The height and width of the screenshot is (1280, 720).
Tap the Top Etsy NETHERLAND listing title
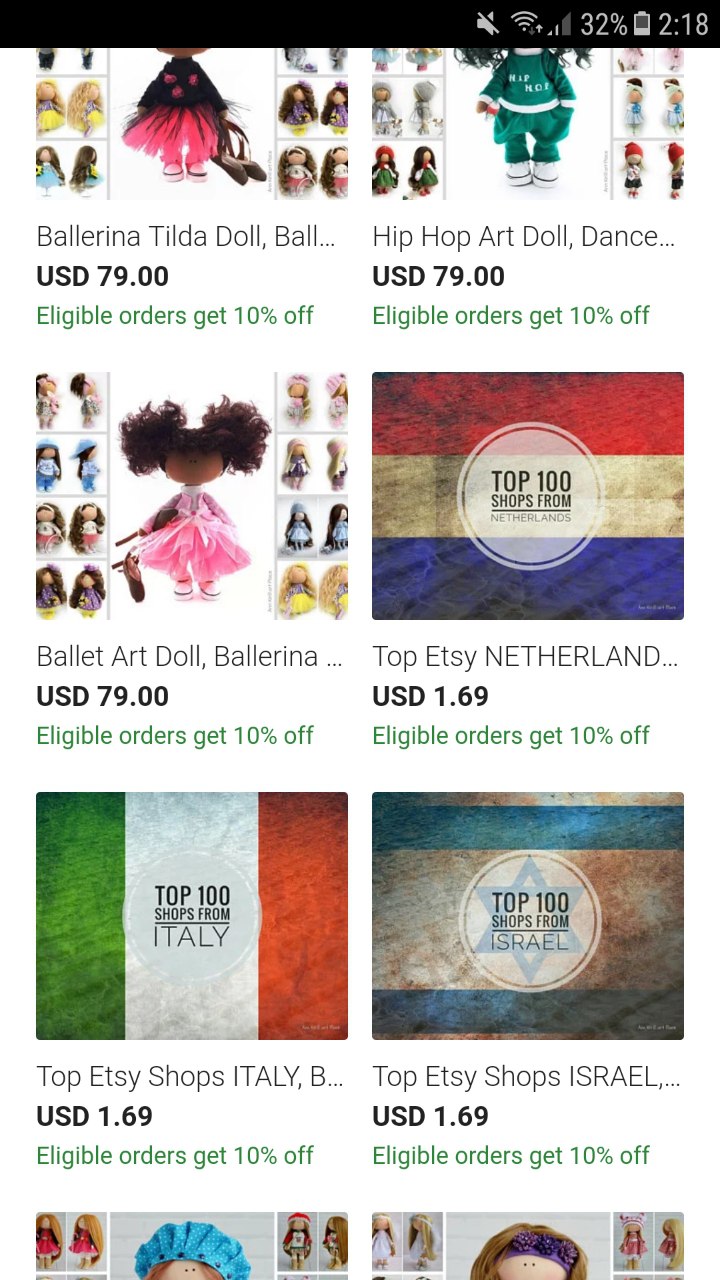coord(525,657)
